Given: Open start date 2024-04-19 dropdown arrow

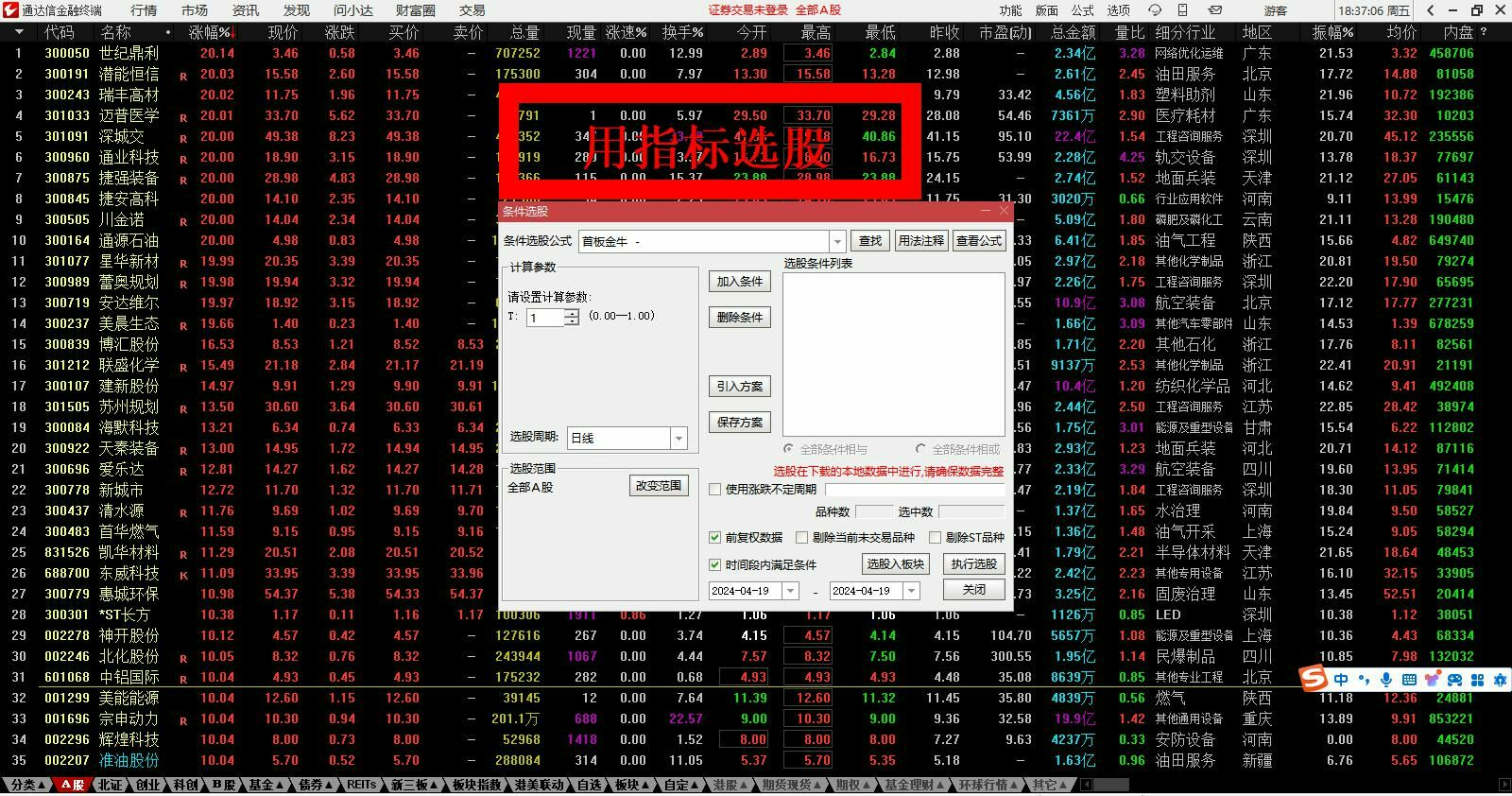Looking at the screenshot, I should pos(790,591).
